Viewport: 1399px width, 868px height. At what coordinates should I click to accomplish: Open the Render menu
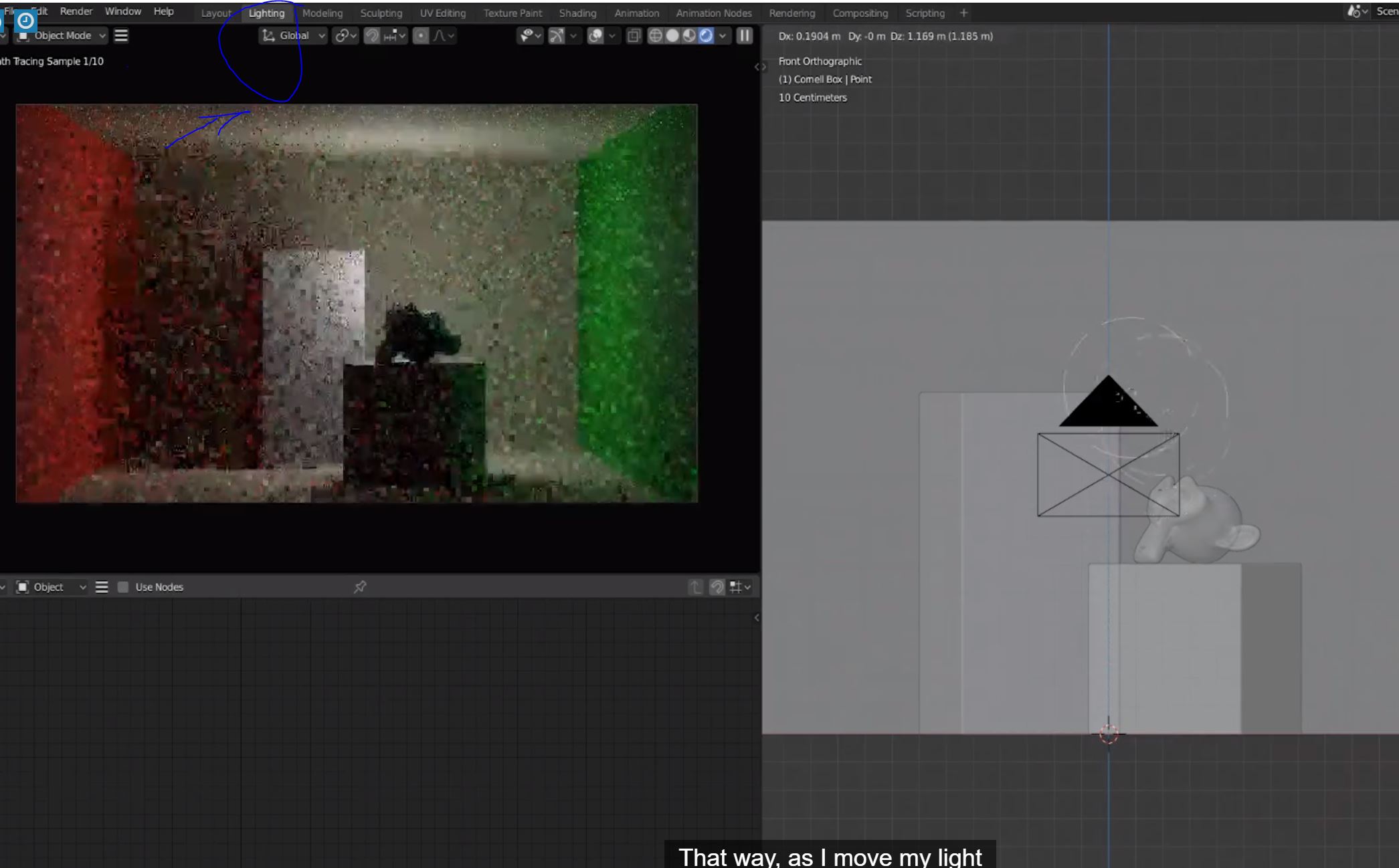click(x=76, y=11)
